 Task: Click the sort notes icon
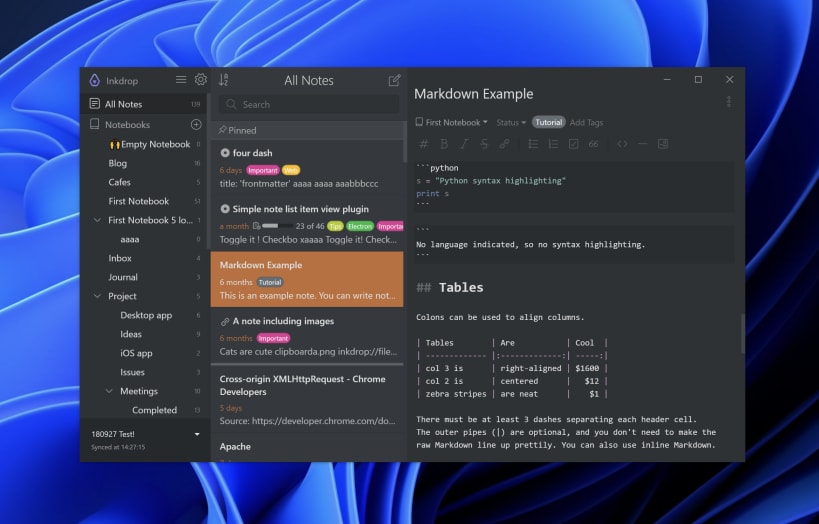224,80
